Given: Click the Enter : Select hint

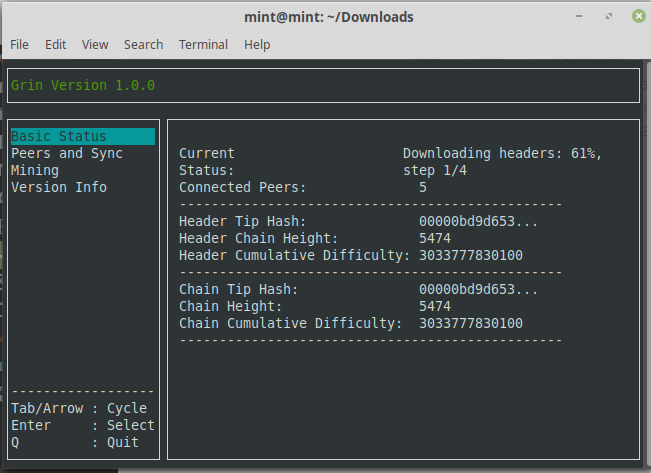Looking at the screenshot, I should click(83, 425).
